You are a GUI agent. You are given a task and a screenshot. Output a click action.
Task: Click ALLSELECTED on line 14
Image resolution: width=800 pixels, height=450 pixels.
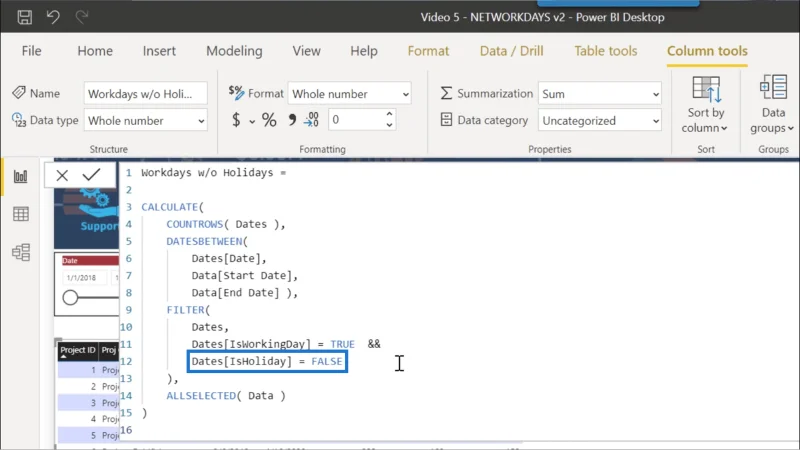(x=201, y=395)
